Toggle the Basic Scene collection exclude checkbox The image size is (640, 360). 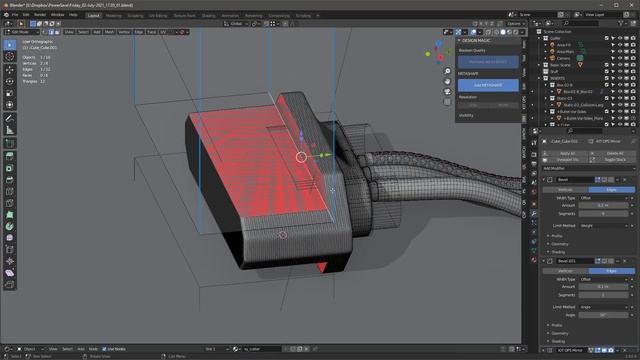[607, 65]
